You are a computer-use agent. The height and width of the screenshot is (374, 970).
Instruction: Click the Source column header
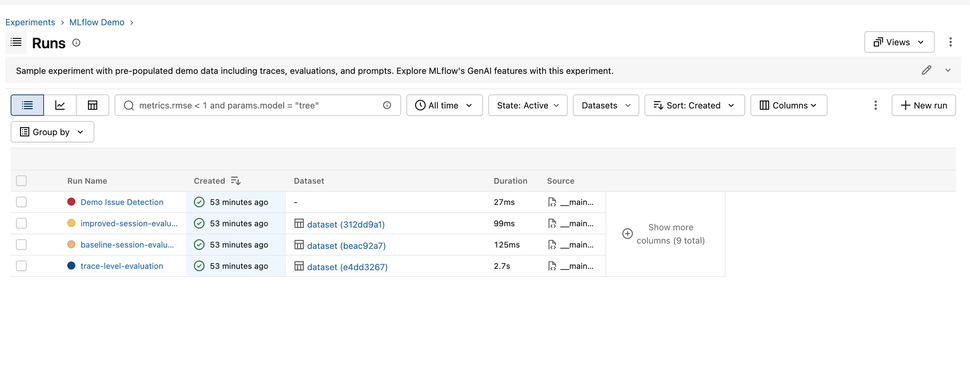pos(560,181)
